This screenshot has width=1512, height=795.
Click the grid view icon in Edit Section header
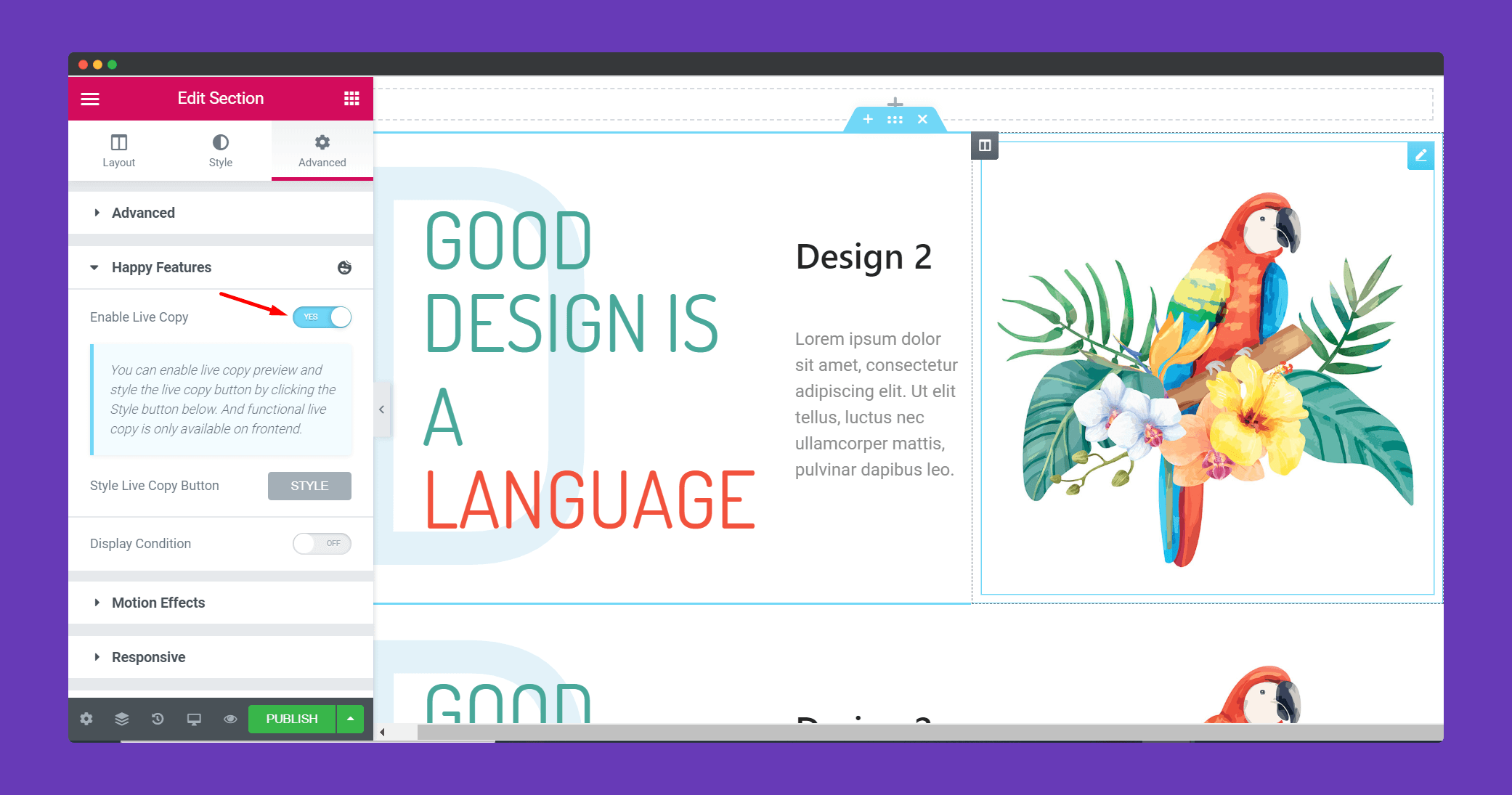[351, 98]
